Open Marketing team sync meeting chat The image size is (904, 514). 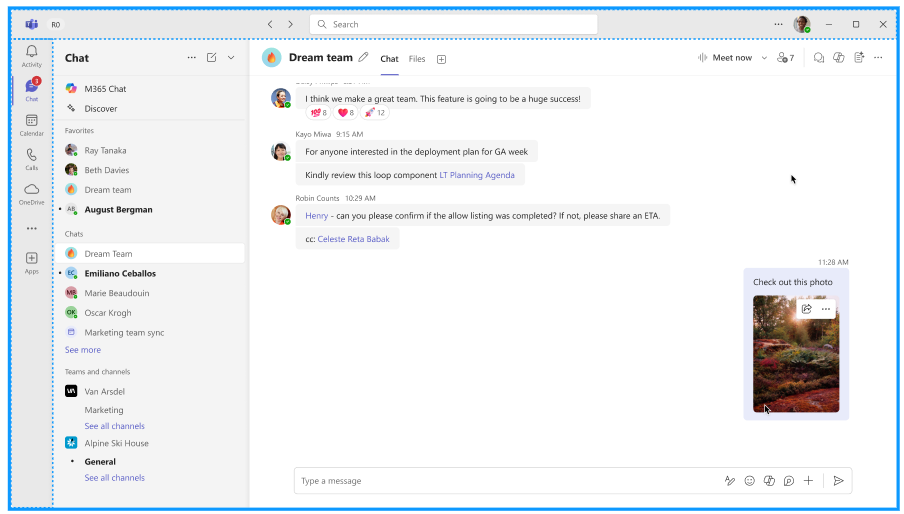(x=149, y=332)
